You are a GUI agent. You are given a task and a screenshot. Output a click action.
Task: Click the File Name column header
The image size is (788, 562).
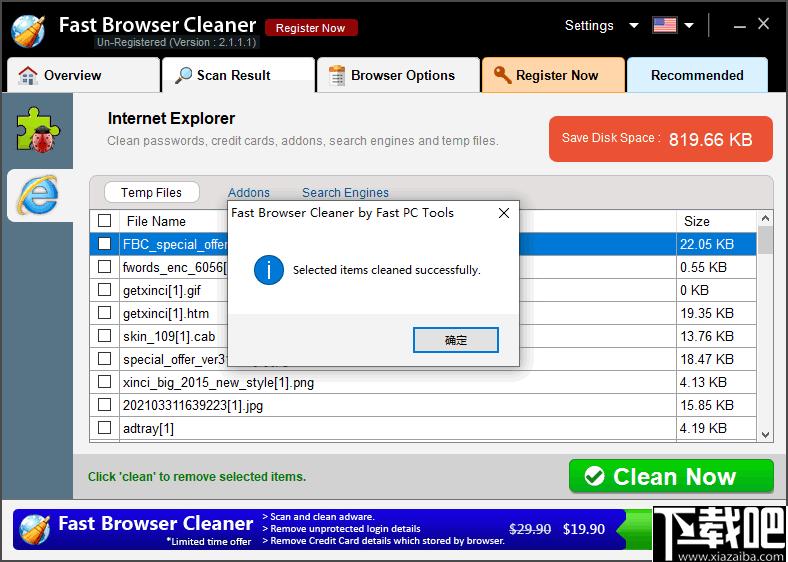click(156, 221)
